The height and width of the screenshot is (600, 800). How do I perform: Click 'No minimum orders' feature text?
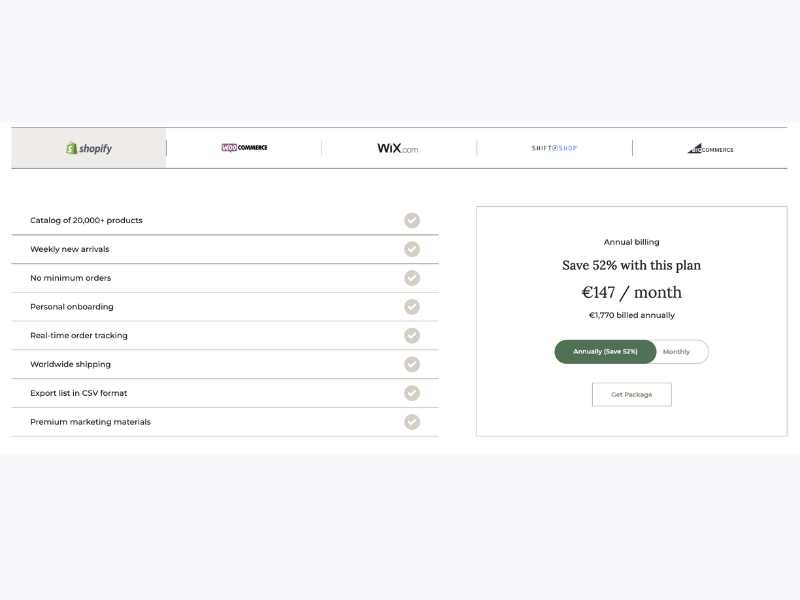tap(70, 278)
